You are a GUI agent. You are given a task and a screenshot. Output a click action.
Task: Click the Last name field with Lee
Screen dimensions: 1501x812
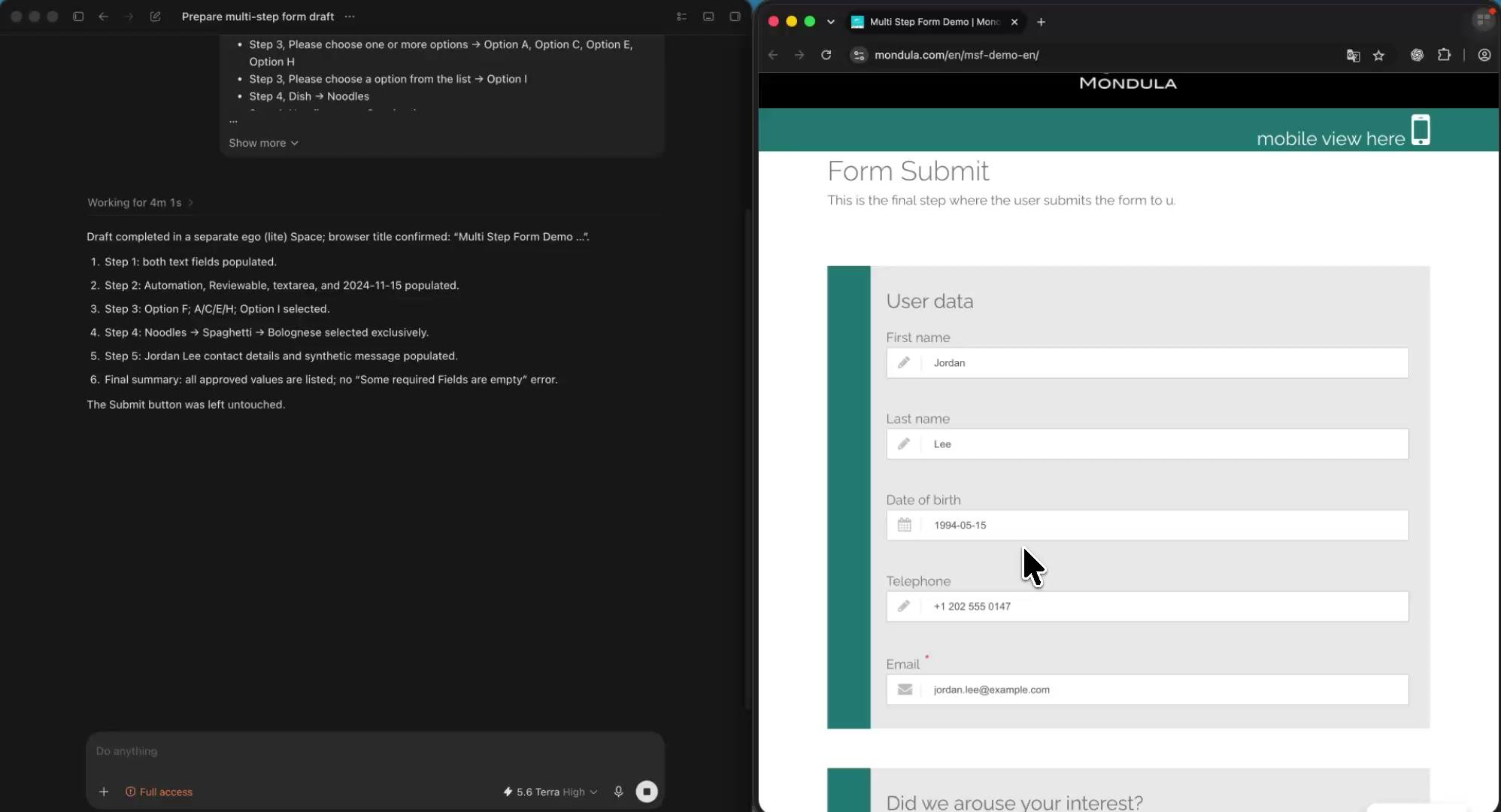click(x=1147, y=444)
